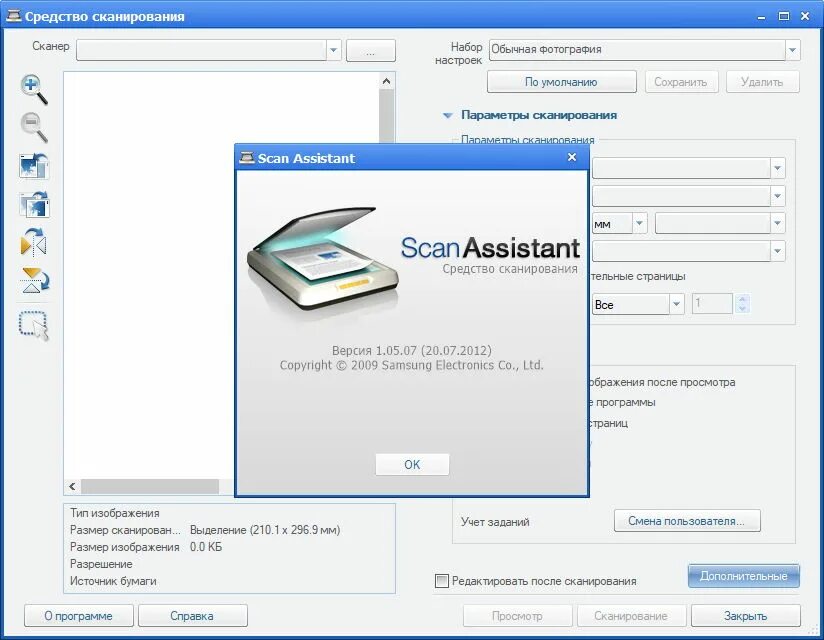Click the flip horizontal icon
Screen dimensions: 824x640
(34, 243)
